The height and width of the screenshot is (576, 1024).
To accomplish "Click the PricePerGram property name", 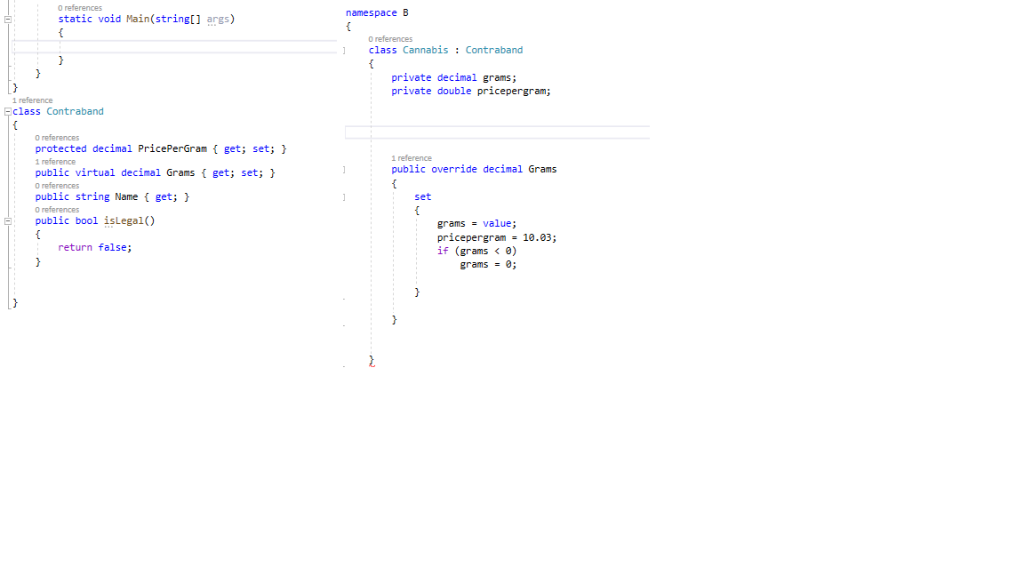I will tap(172, 149).
